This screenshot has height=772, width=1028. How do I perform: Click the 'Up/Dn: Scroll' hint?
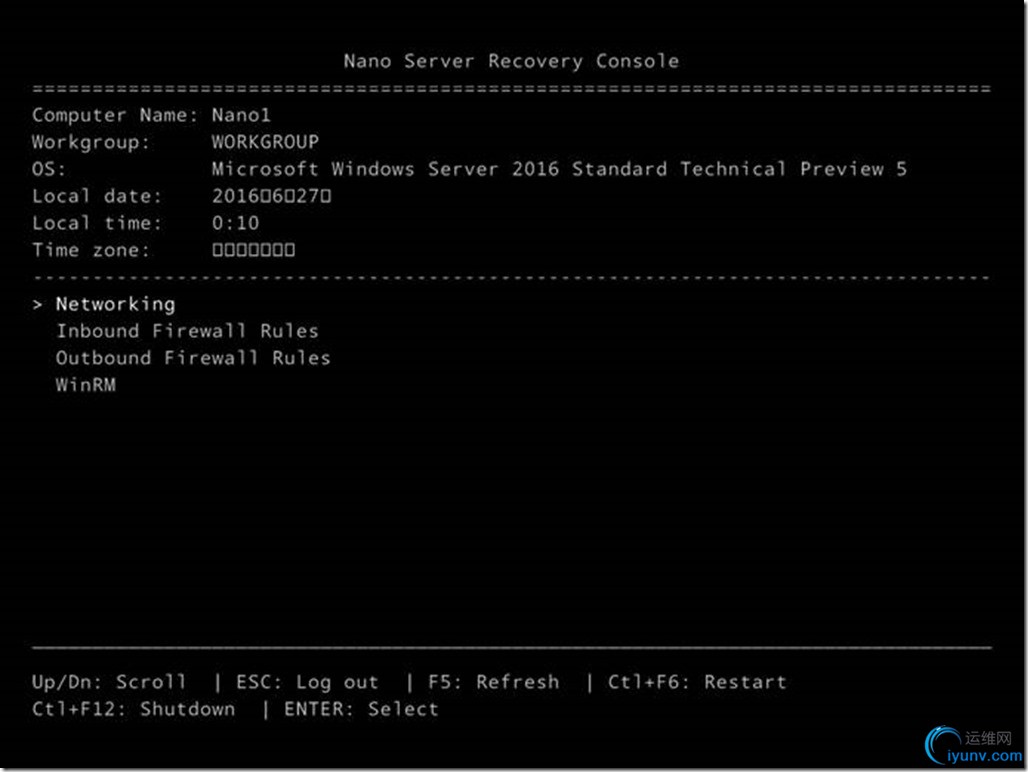(x=109, y=682)
